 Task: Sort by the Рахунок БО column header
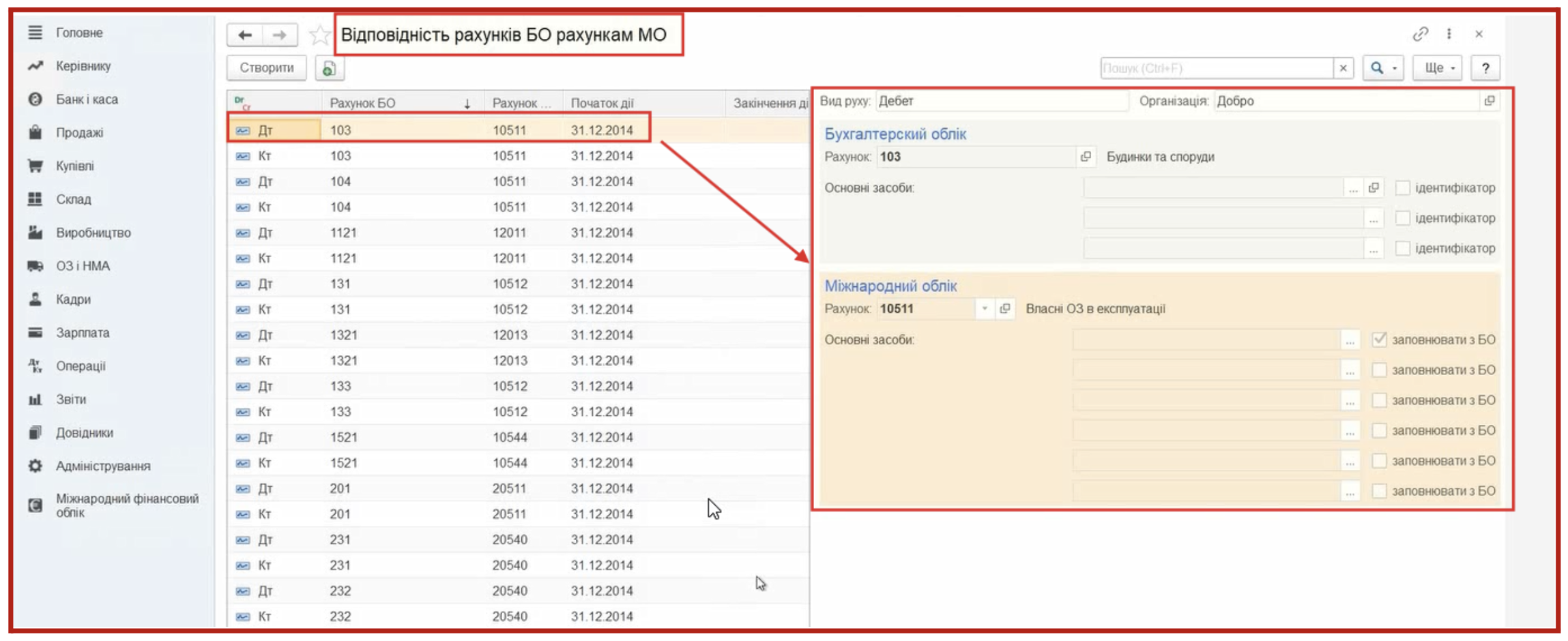[x=402, y=103]
